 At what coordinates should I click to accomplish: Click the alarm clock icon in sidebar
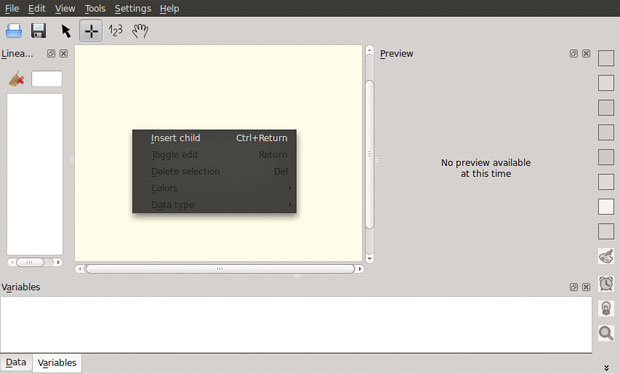(606, 283)
